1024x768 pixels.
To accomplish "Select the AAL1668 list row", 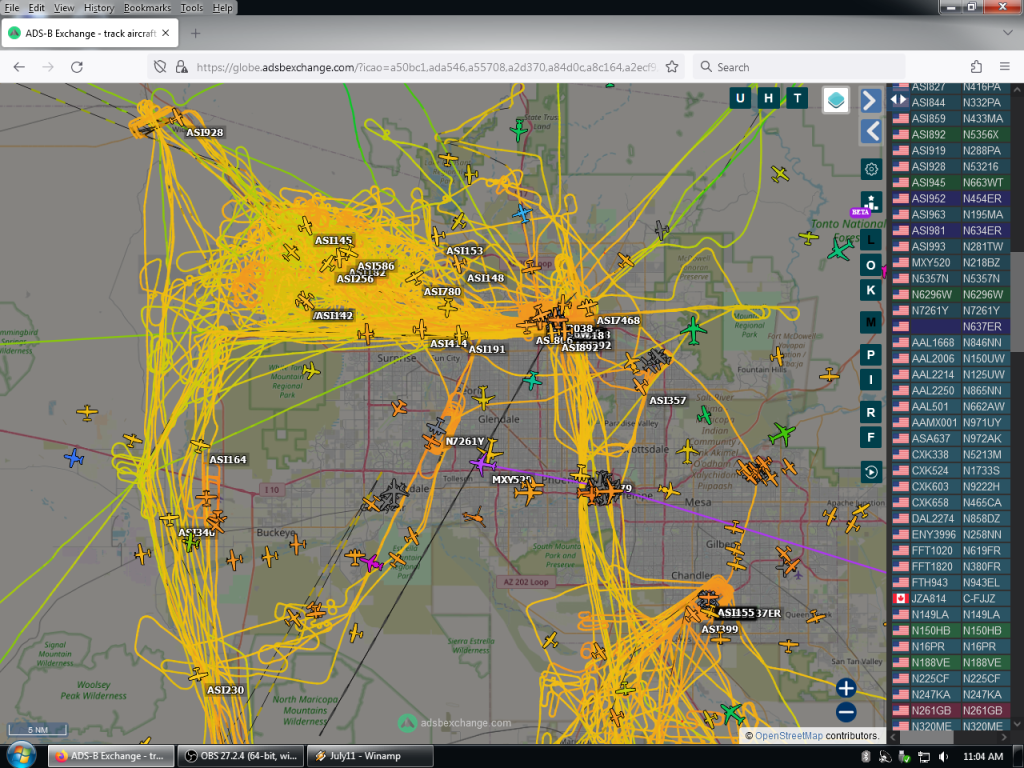I will pyautogui.click(x=950, y=342).
